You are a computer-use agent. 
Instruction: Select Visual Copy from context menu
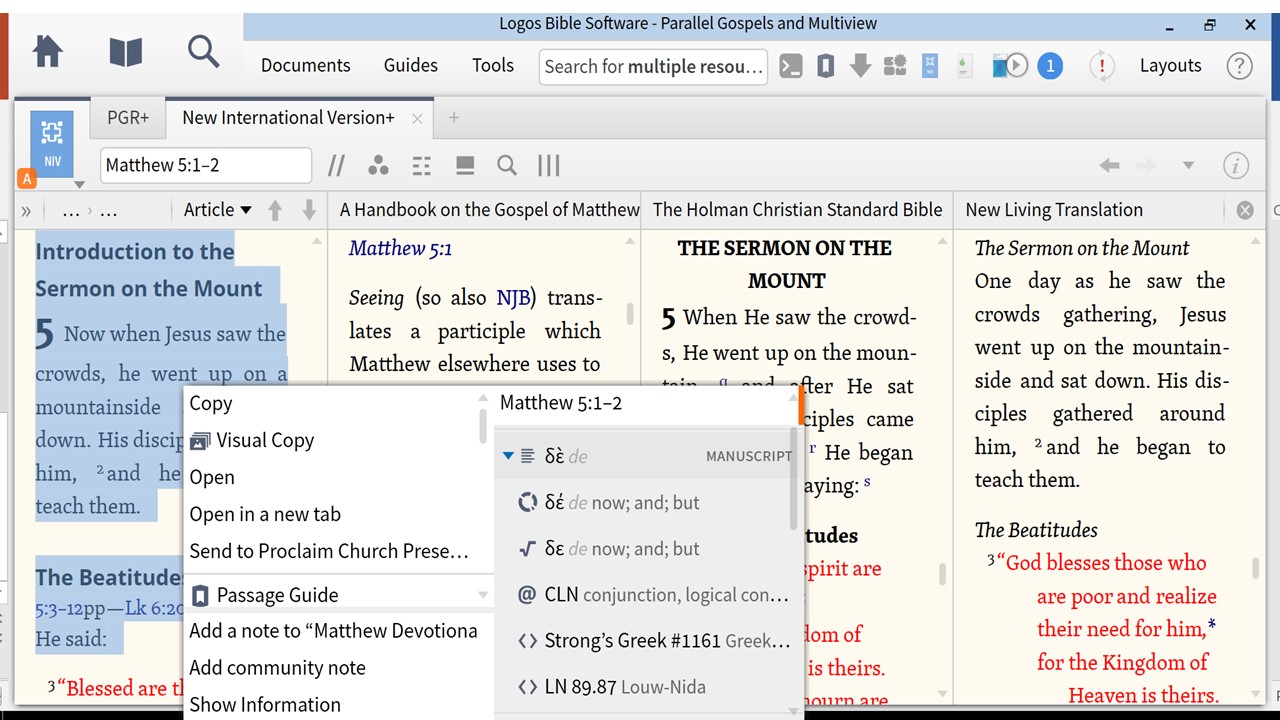(x=265, y=440)
